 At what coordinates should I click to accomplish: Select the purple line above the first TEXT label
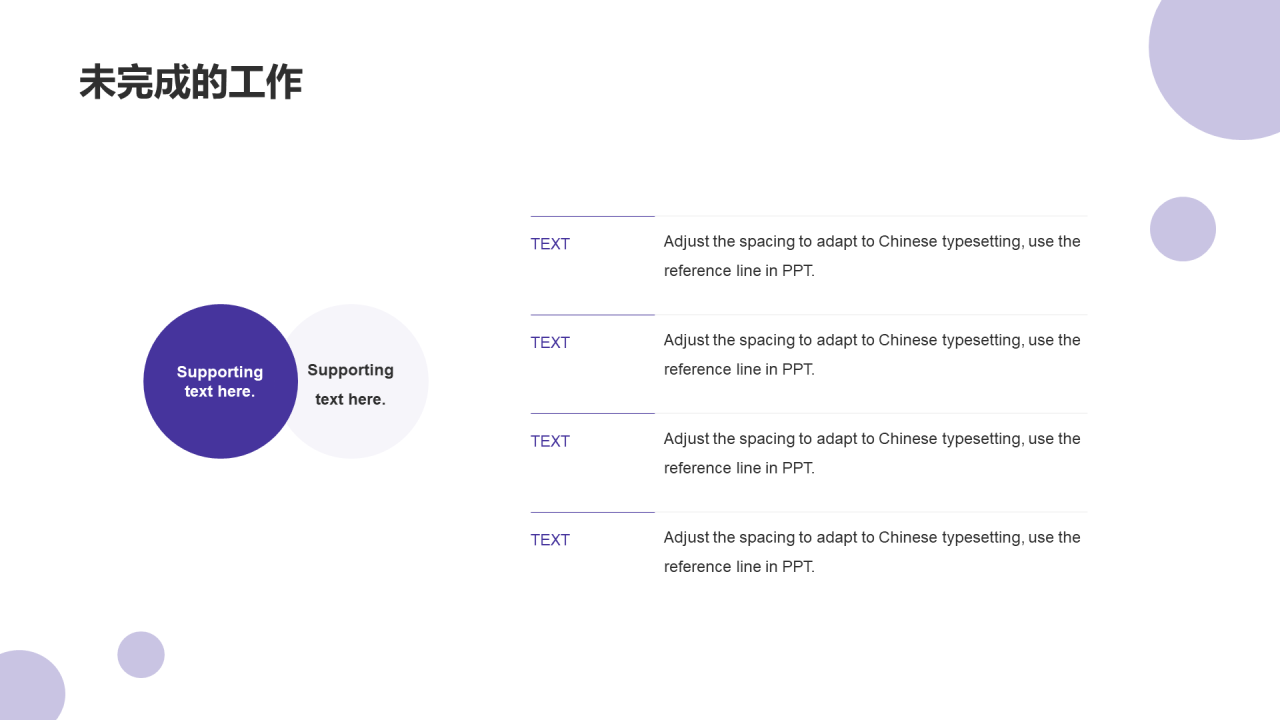click(592, 216)
